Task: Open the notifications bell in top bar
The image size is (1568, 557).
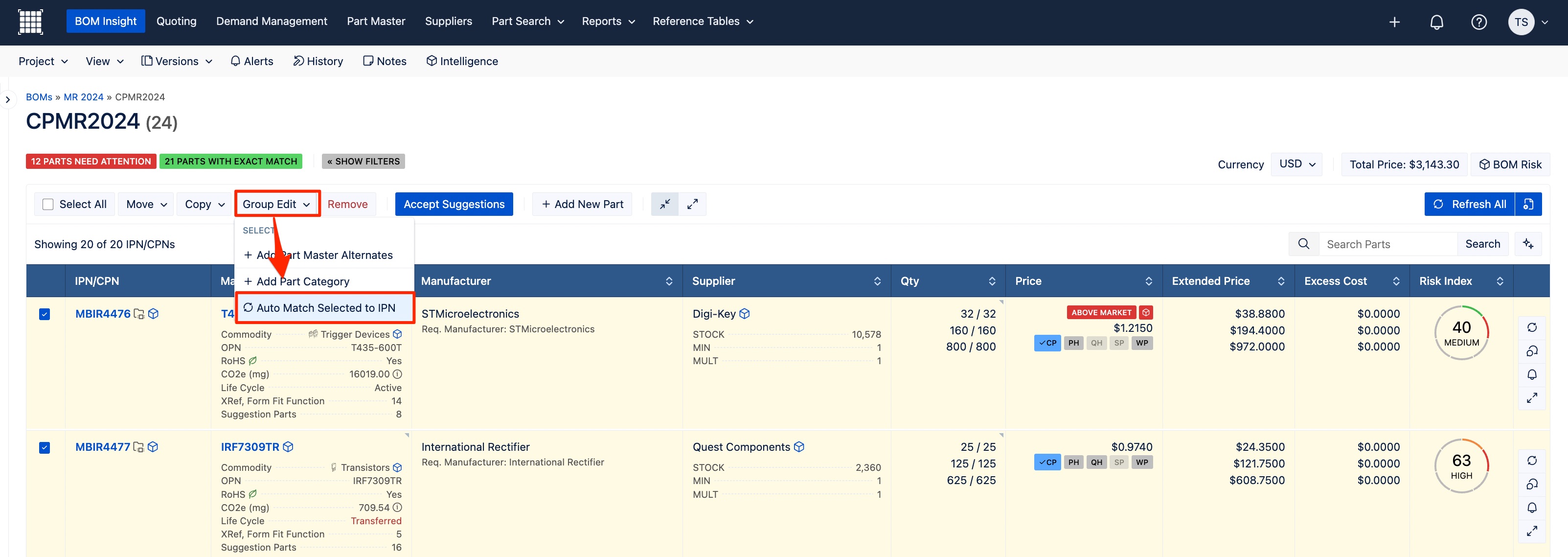Action: pyautogui.click(x=1436, y=22)
